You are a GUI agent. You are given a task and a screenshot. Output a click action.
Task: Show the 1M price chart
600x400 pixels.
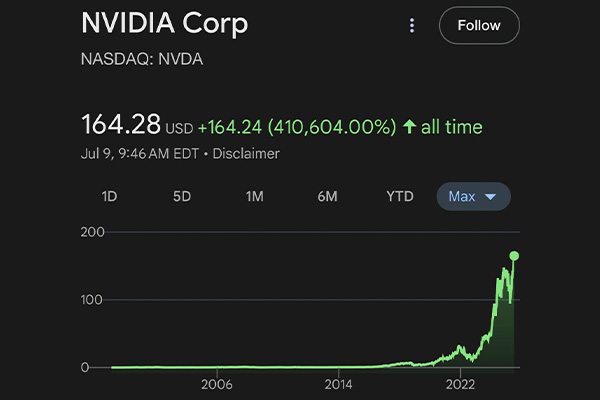click(x=255, y=196)
